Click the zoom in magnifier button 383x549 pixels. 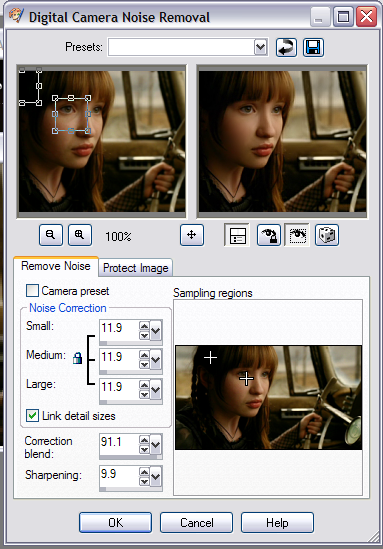(x=79, y=235)
